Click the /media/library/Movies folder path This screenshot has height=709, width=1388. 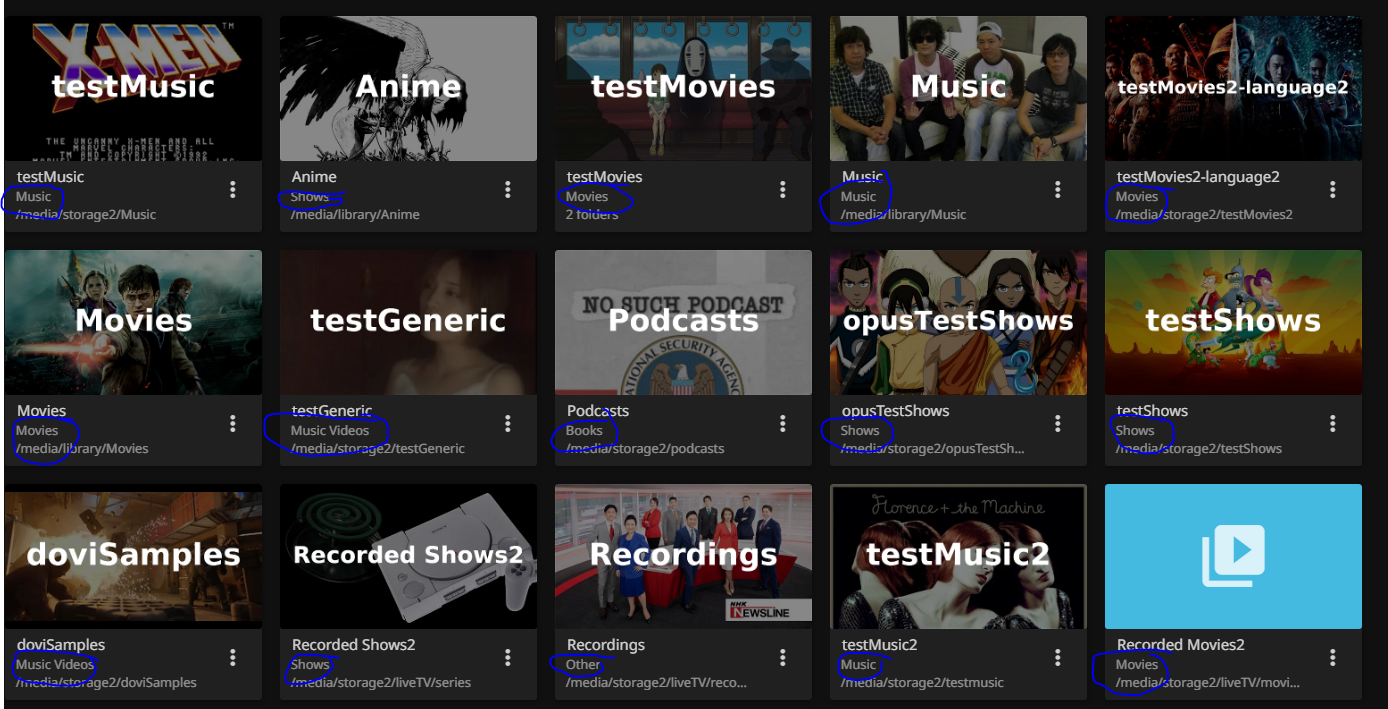tap(82, 449)
